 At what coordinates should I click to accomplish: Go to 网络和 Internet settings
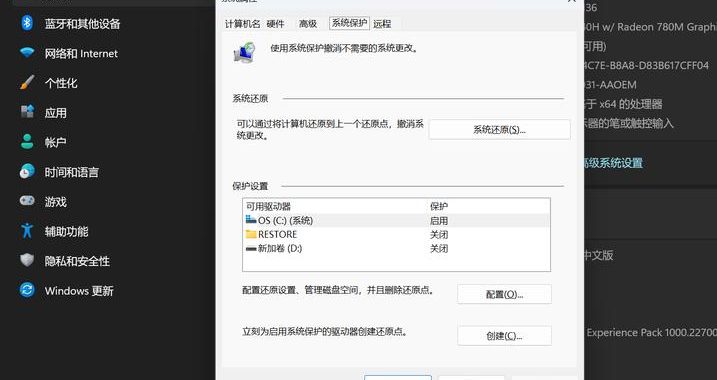click(81, 53)
